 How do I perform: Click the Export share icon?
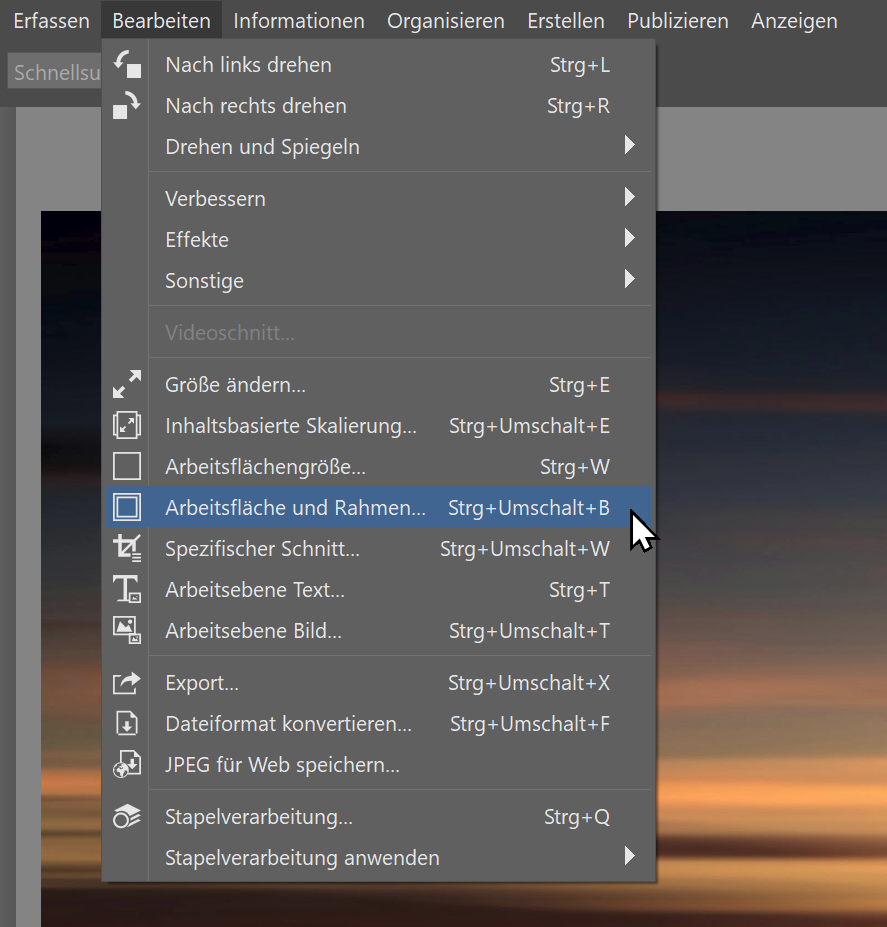127,682
